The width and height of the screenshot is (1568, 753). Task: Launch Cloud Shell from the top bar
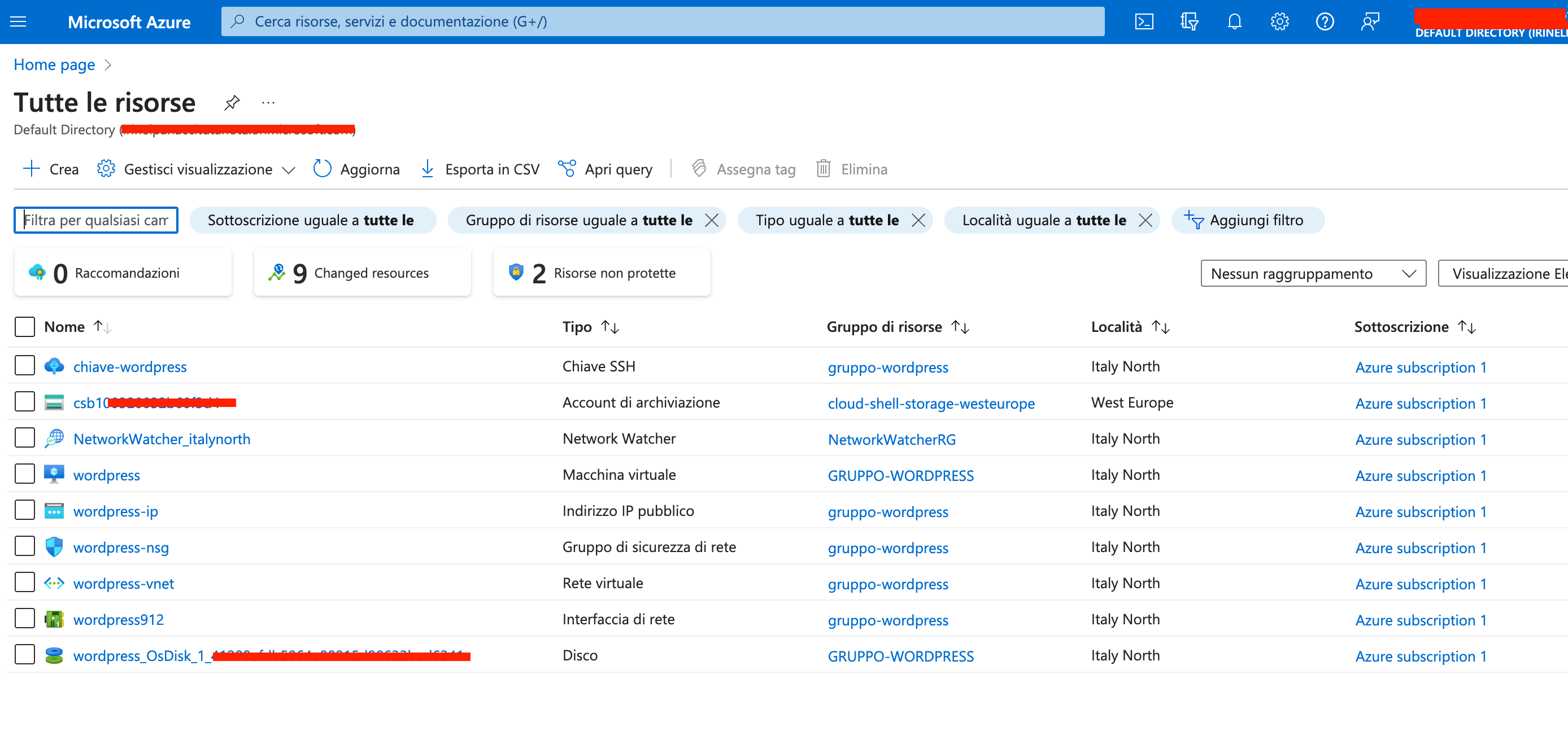tap(1144, 22)
